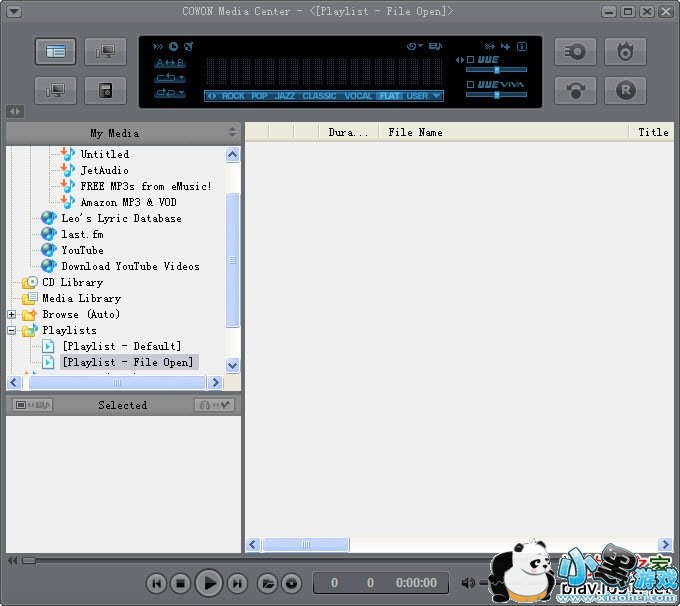This screenshot has height=606, width=680.
Task: Click the clock timer icon in display
Action: click(173, 46)
